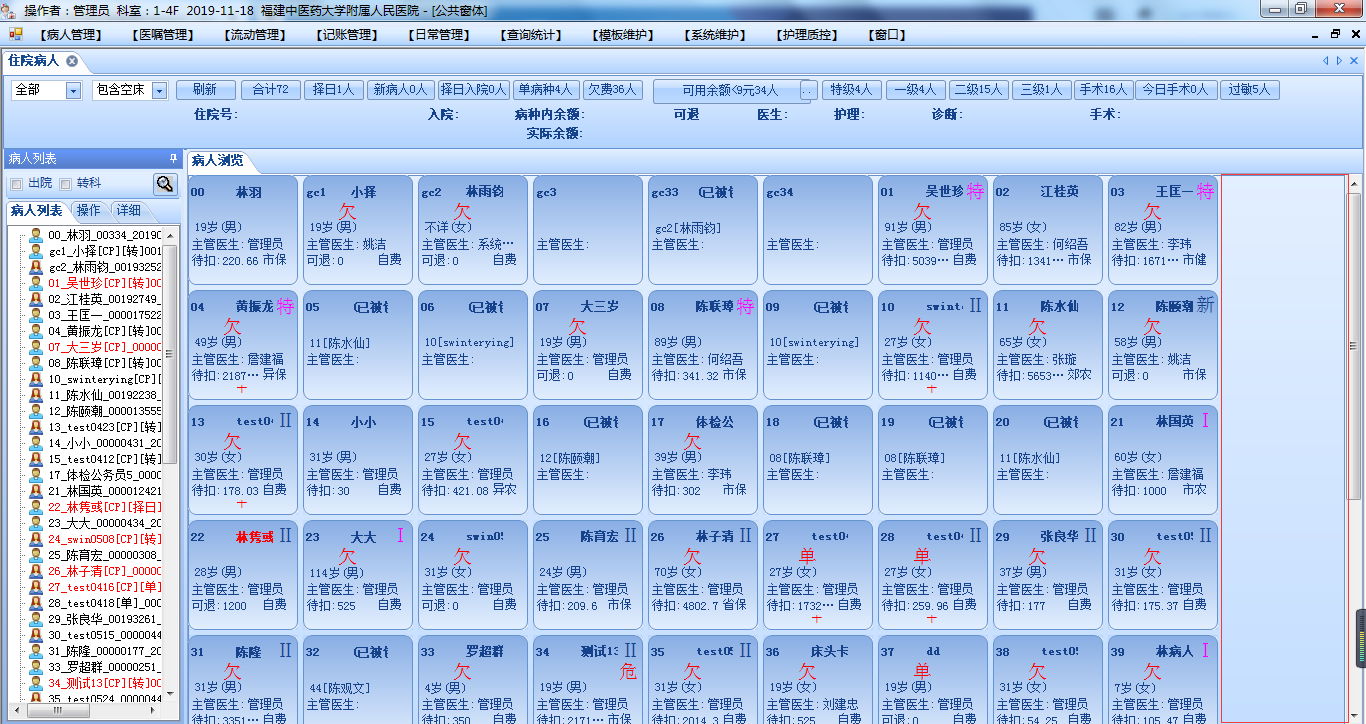Screen dimensions: 1366x724
Task: Click the patient list vertical scrollbar thumb
Action: tap(170, 355)
